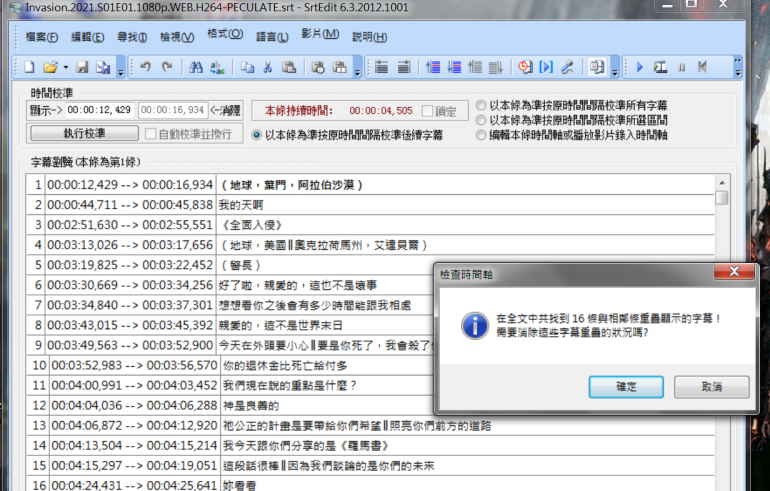The width and height of the screenshot is (770, 491).
Task: Click the paste-special icon next to the clock paste
Action: coord(340,67)
